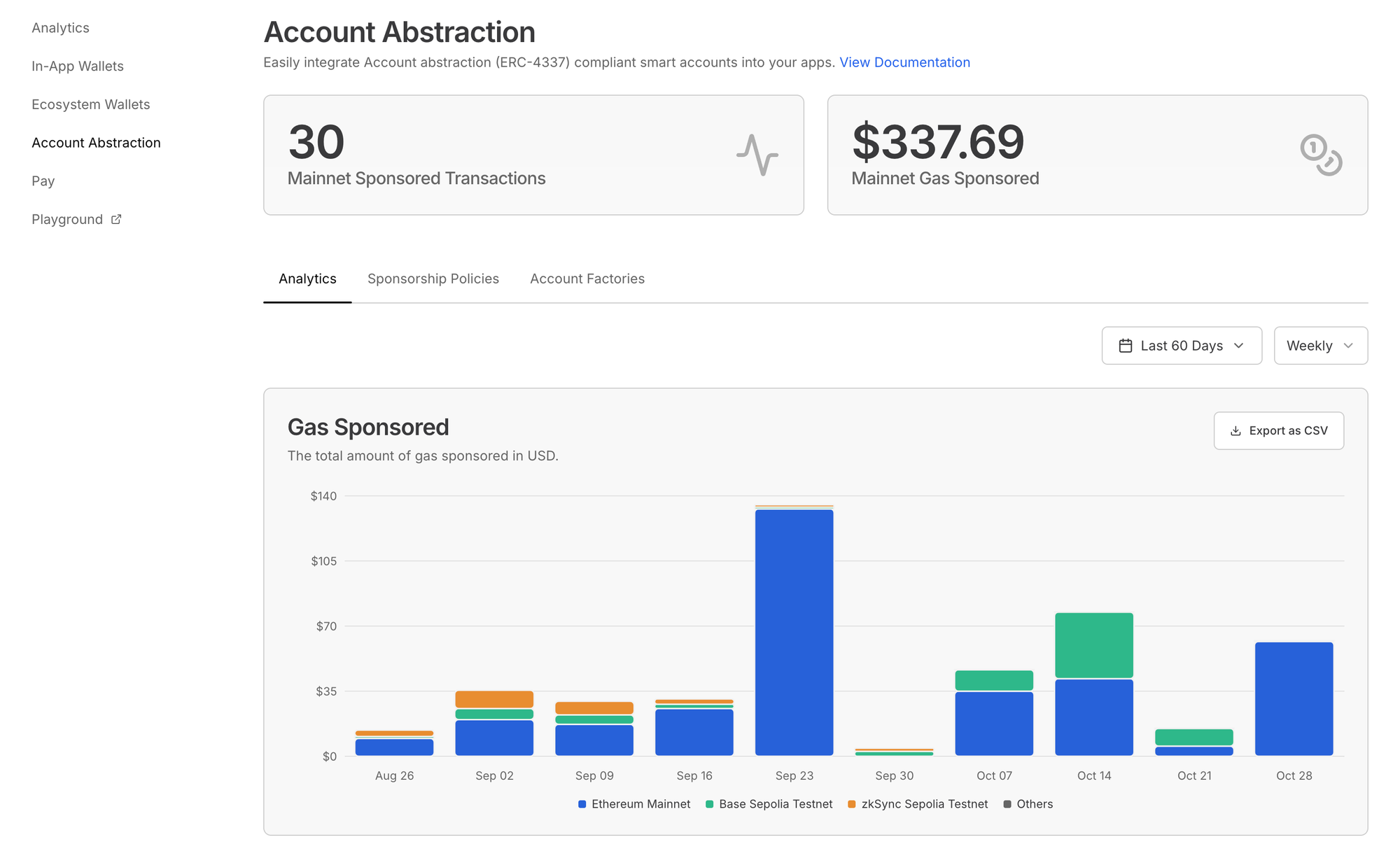
Task: Click the download icon on Export as CSV
Action: (1235, 431)
